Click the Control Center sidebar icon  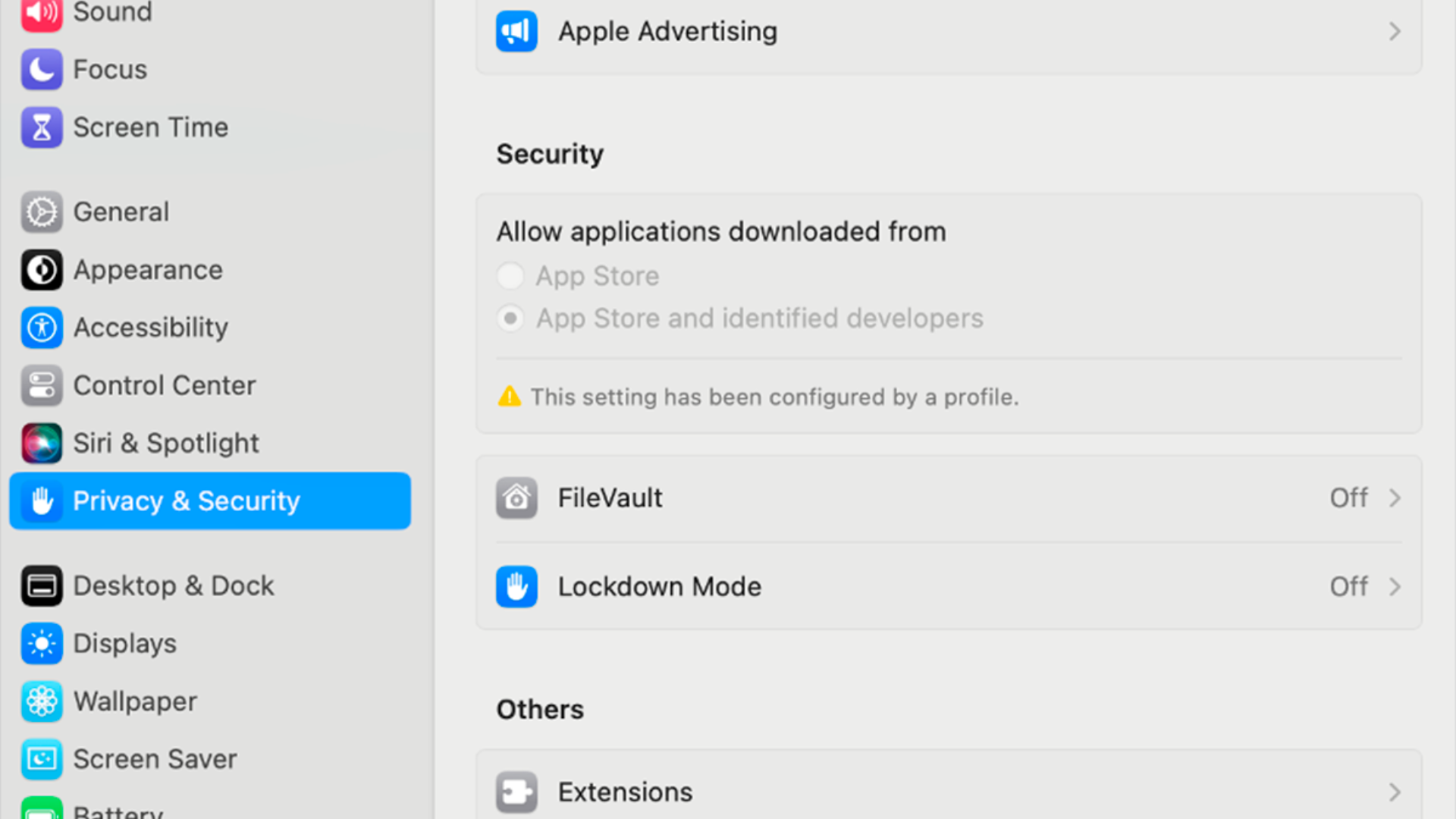pos(42,385)
